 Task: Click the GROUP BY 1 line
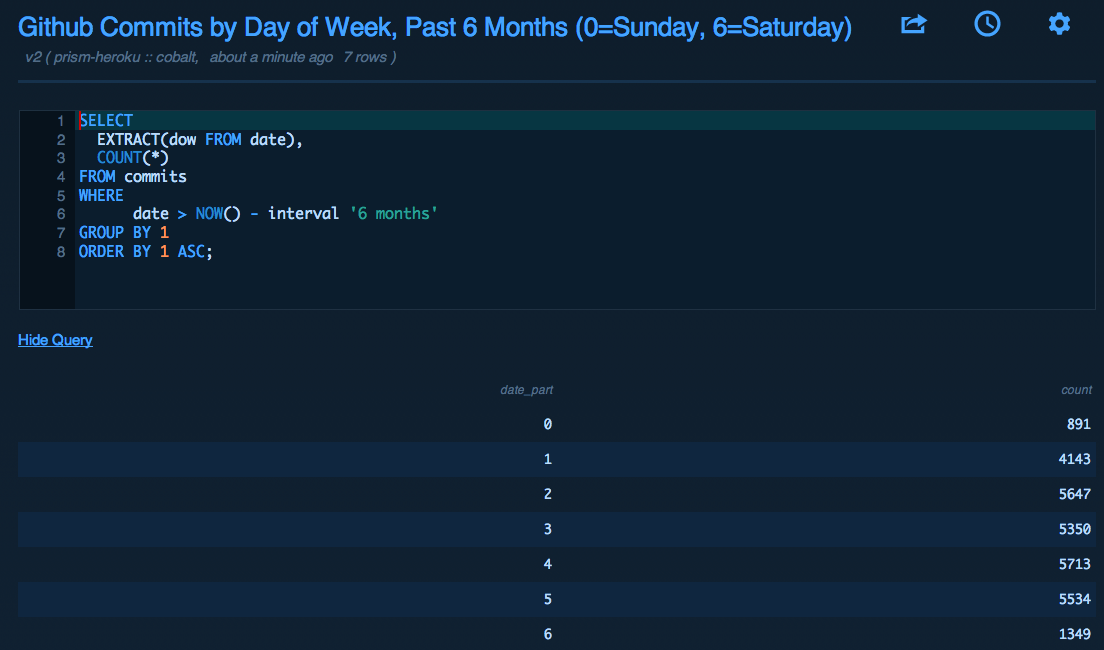tap(124, 233)
